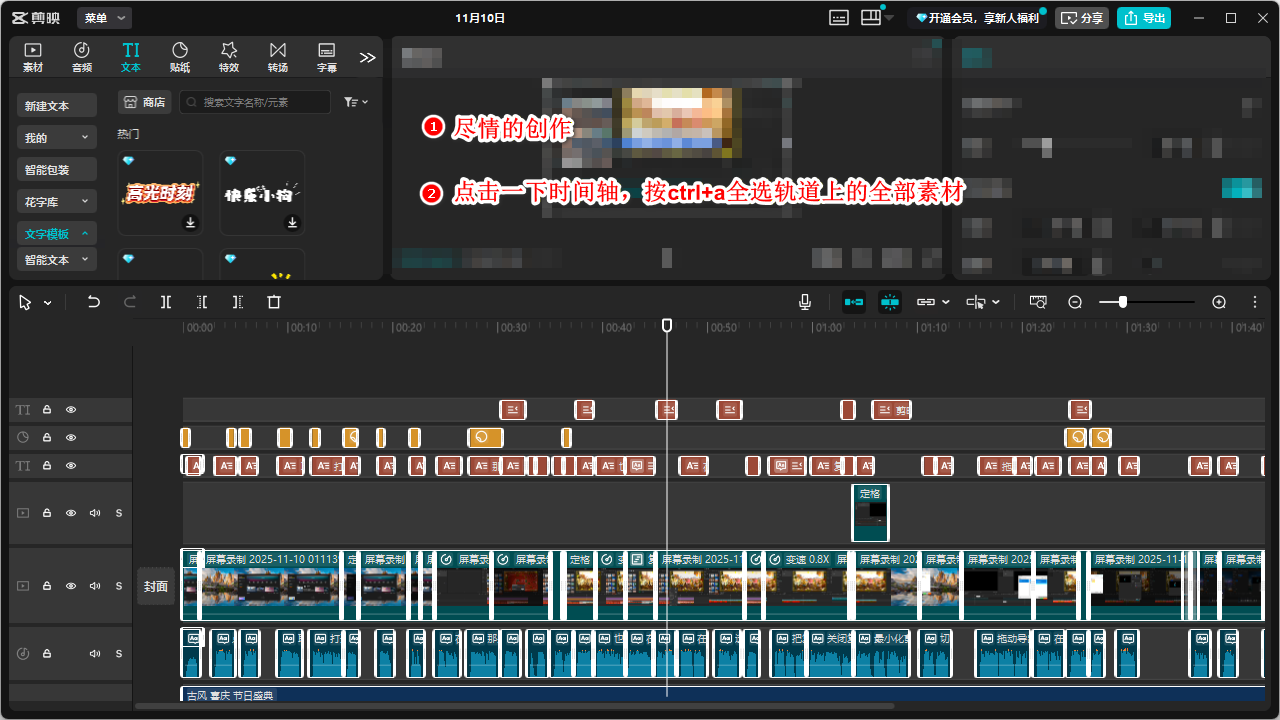
Task: Expand the 菜单 dropdown menu
Action: tap(104, 18)
